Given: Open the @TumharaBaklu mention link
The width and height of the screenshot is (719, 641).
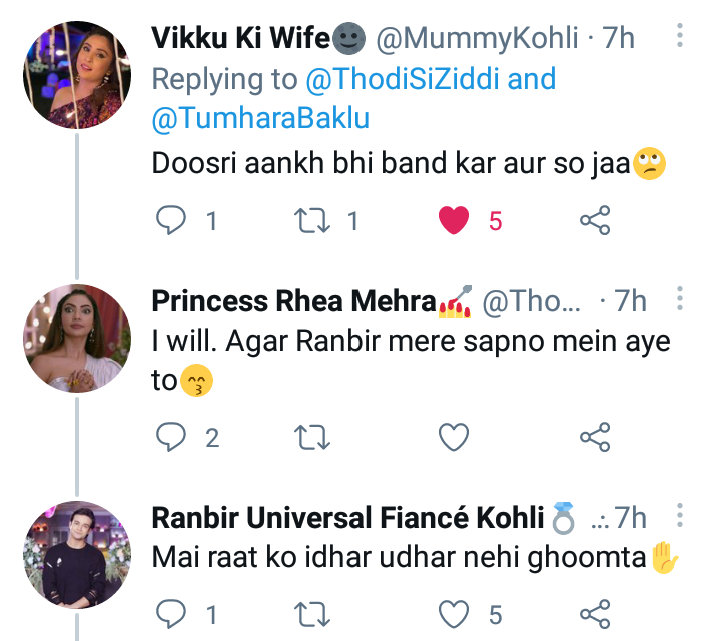Looking at the screenshot, I should (261, 118).
